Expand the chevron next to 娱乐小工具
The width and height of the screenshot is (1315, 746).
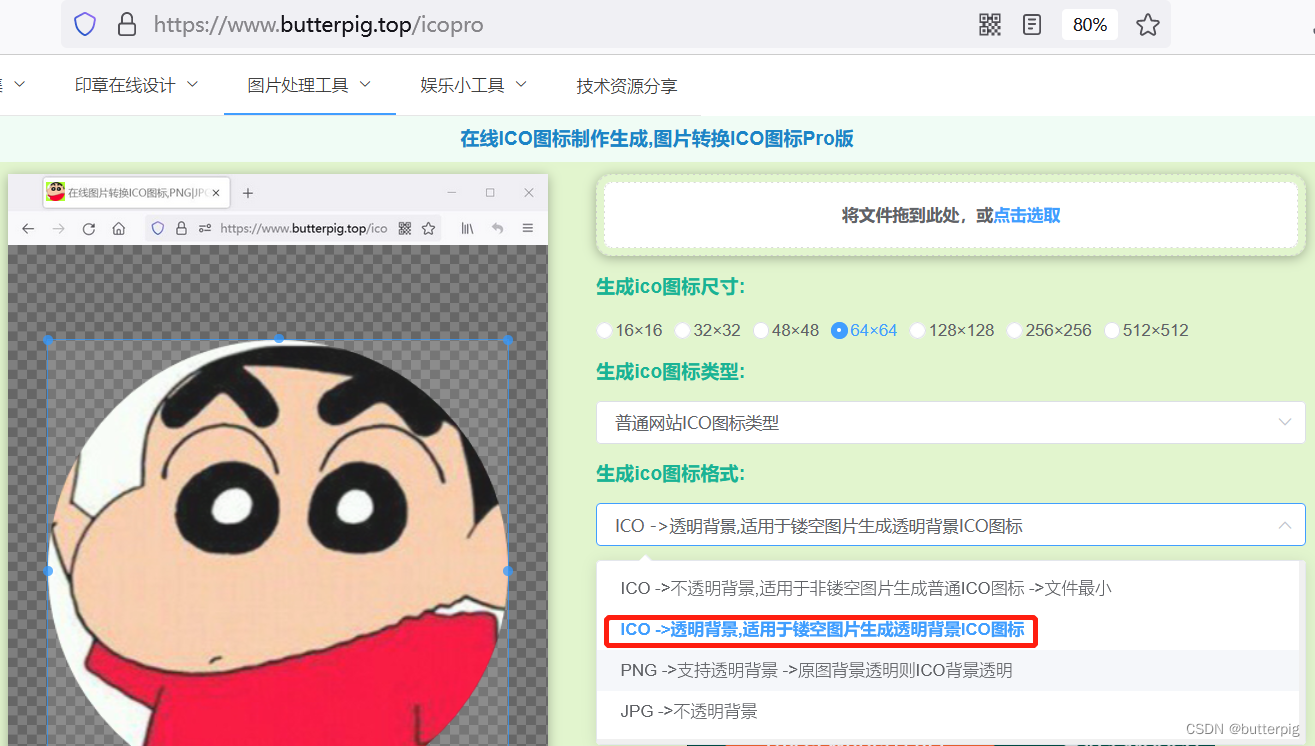tap(521, 85)
